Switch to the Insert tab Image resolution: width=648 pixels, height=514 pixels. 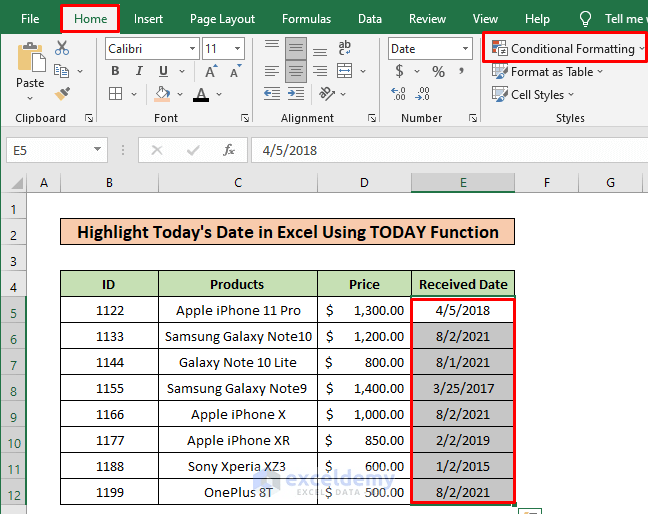pos(148,19)
